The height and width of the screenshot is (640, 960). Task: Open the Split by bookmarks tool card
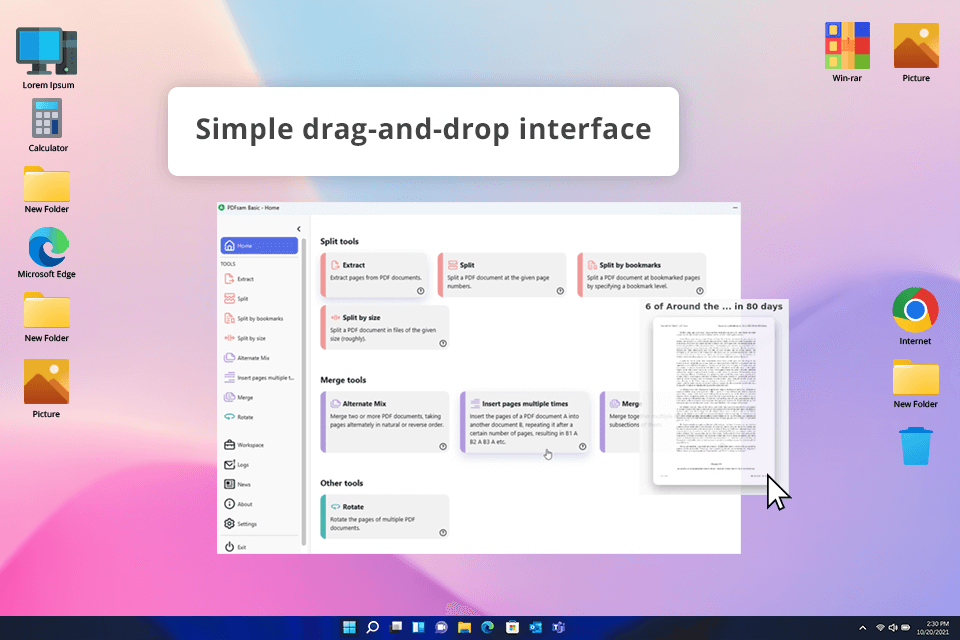642,275
